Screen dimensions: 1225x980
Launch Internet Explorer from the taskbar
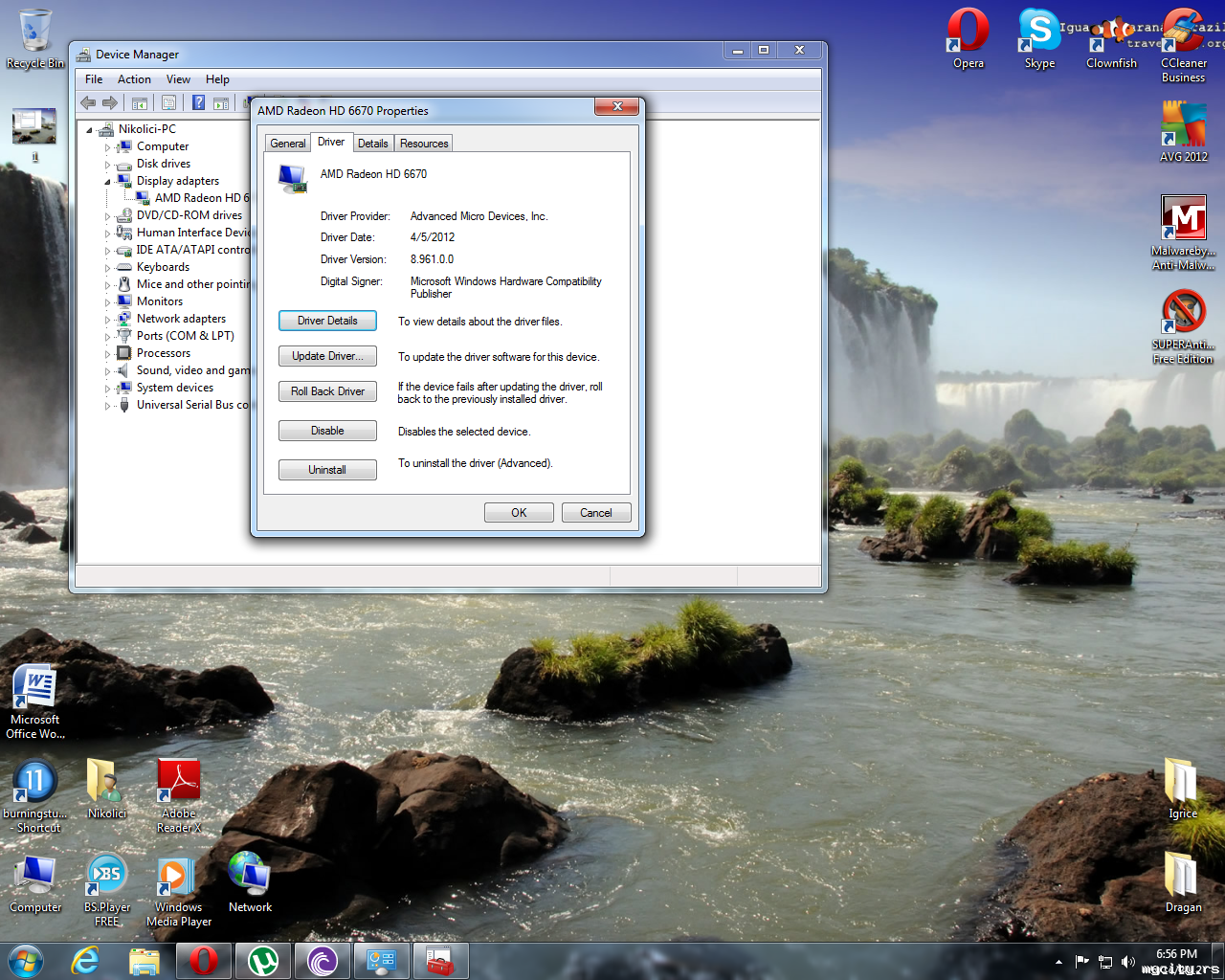click(x=85, y=961)
